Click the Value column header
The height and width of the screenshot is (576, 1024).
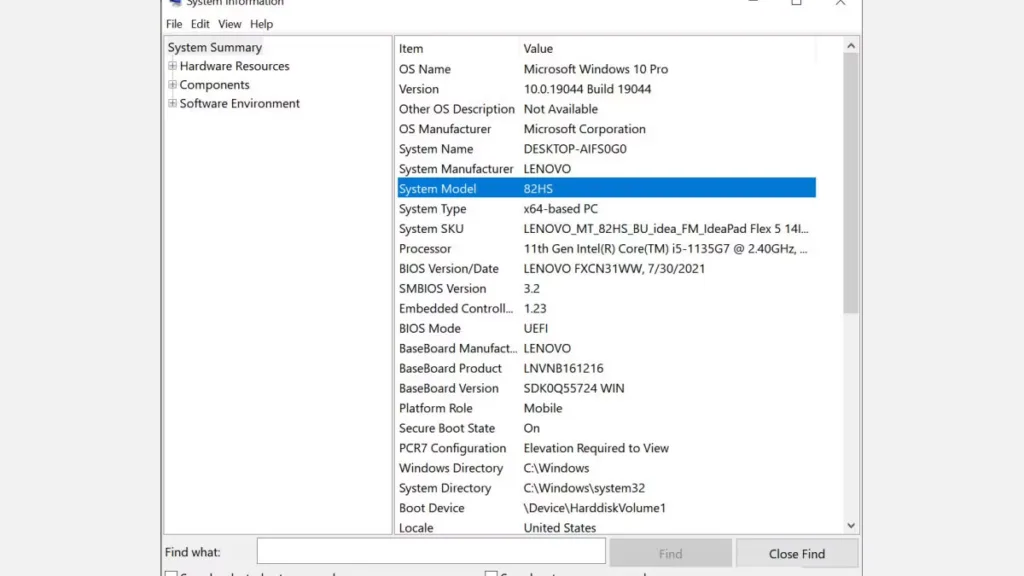click(668, 48)
